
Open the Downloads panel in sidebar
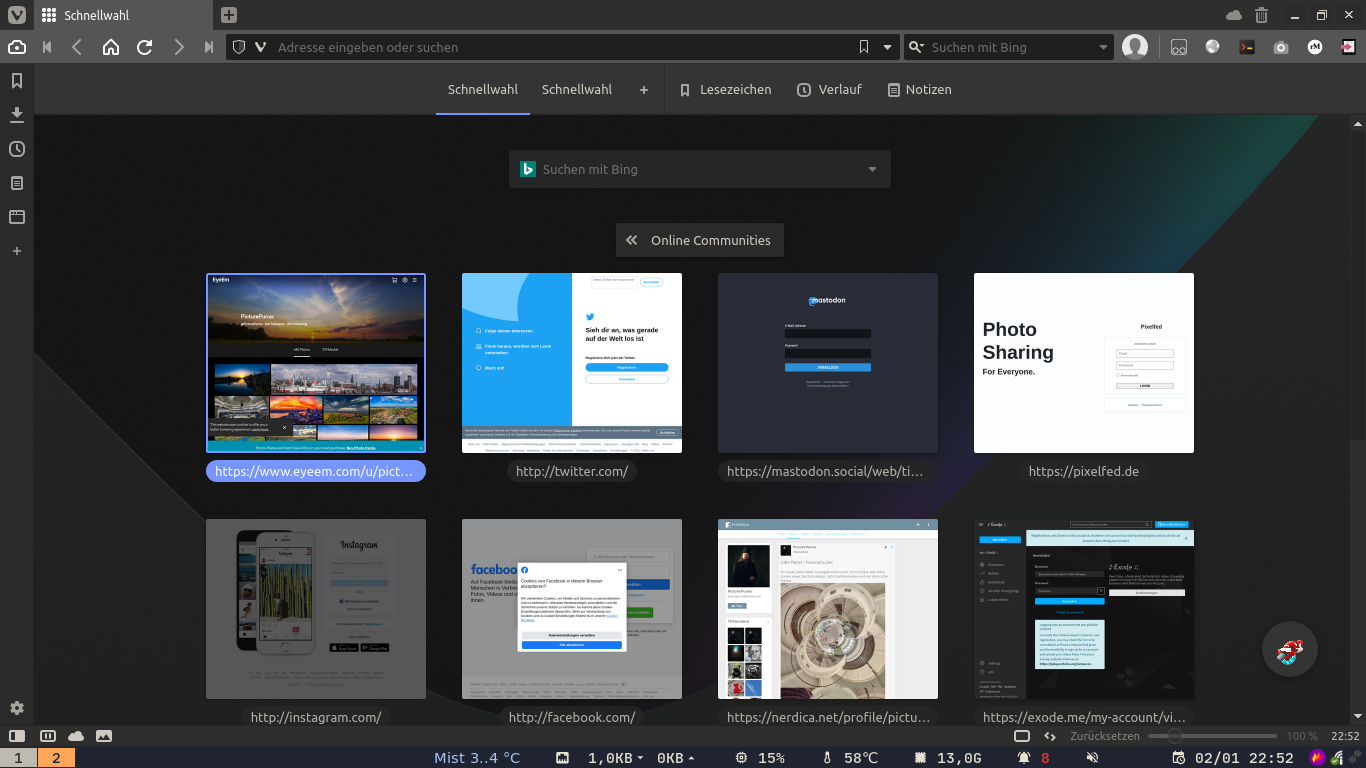[x=16, y=115]
